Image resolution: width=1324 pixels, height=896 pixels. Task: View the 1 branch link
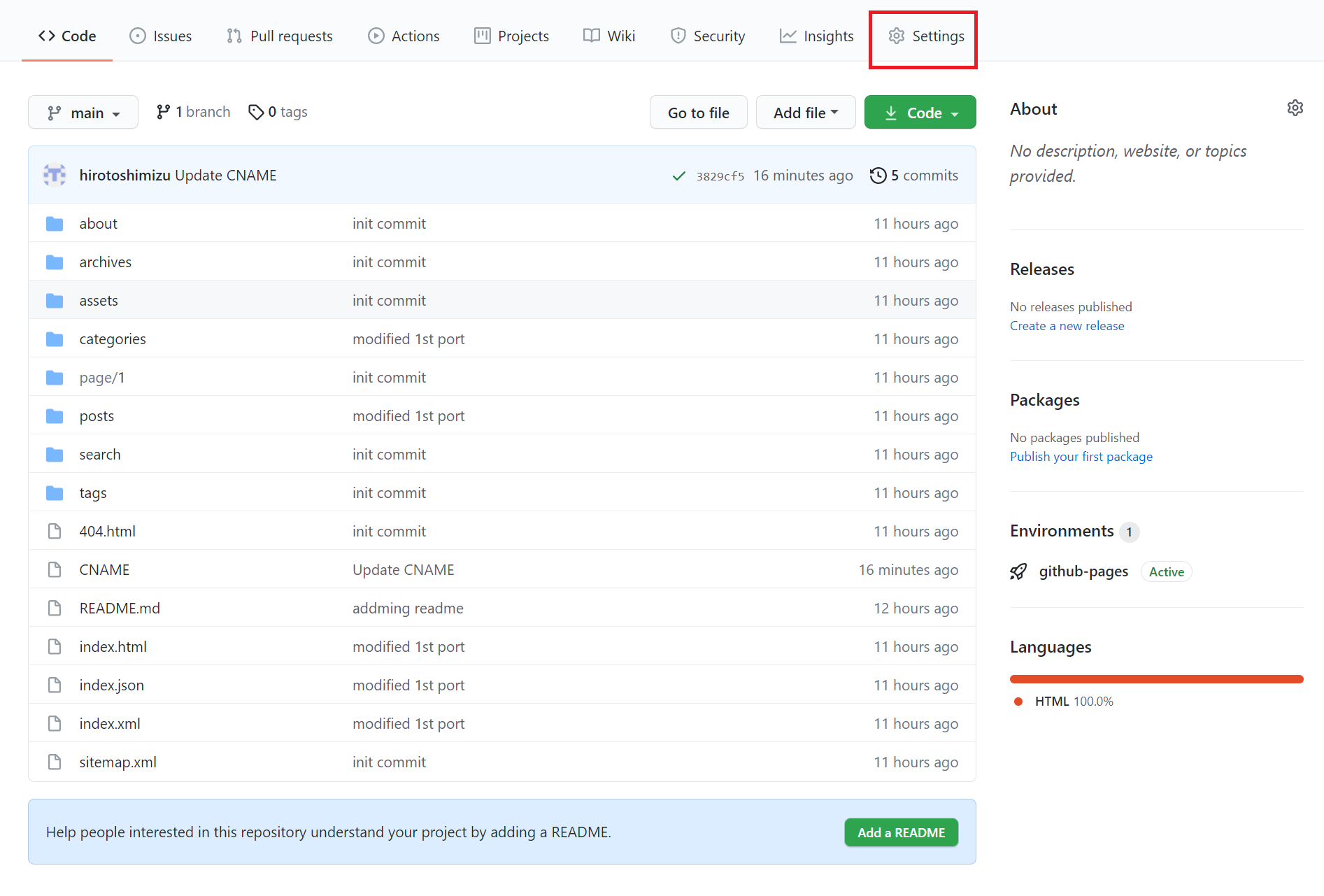tap(193, 112)
